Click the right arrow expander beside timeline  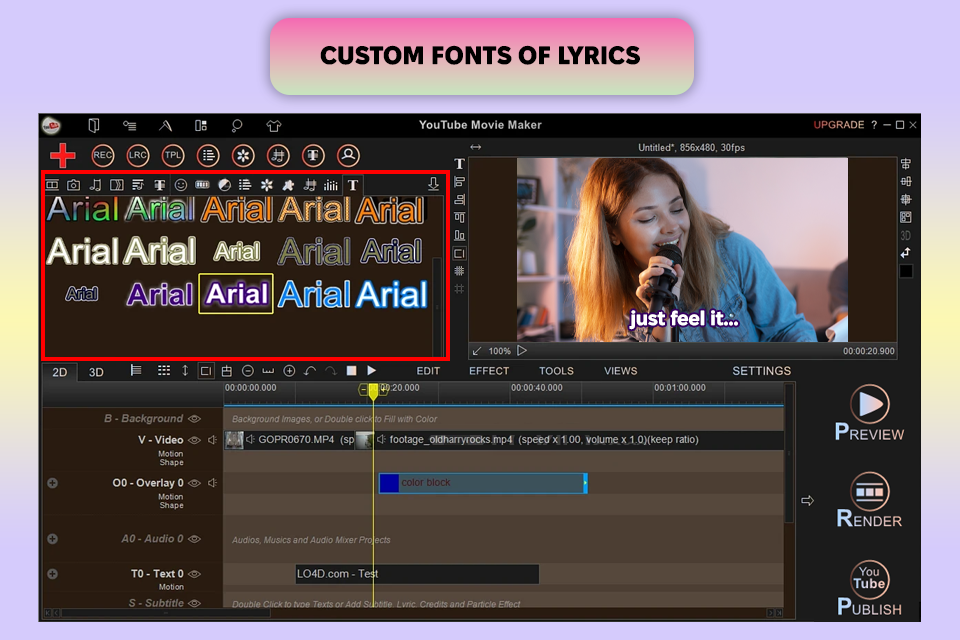(x=808, y=501)
